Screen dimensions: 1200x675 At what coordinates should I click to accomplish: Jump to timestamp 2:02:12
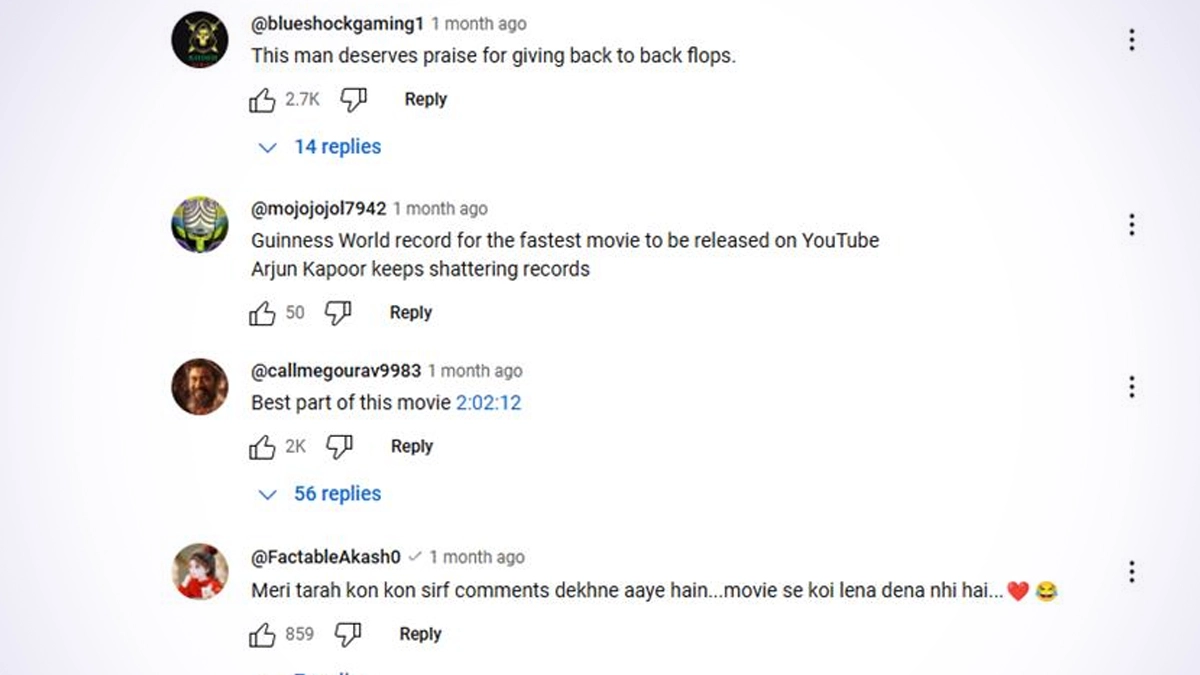tap(489, 403)
